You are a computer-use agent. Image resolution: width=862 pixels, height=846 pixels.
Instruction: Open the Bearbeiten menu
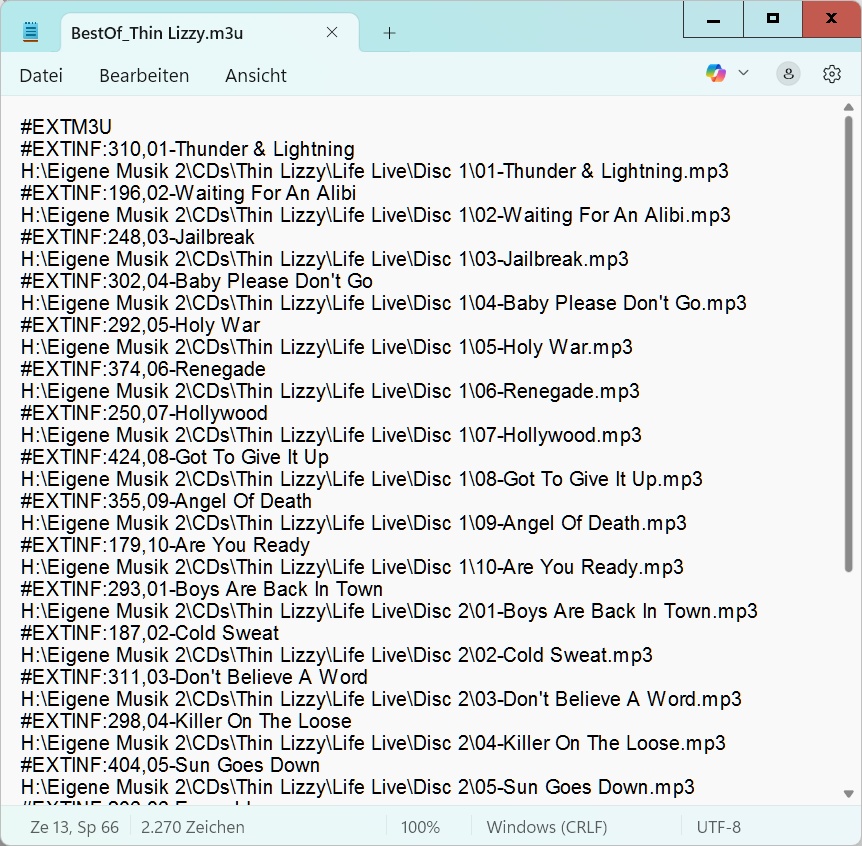pos(144,75)
